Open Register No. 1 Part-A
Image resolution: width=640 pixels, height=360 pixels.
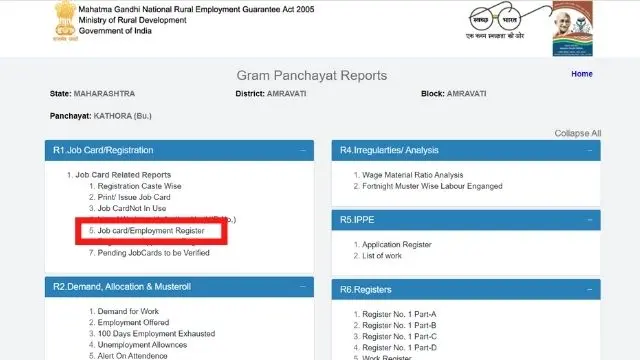pos(399,314)
